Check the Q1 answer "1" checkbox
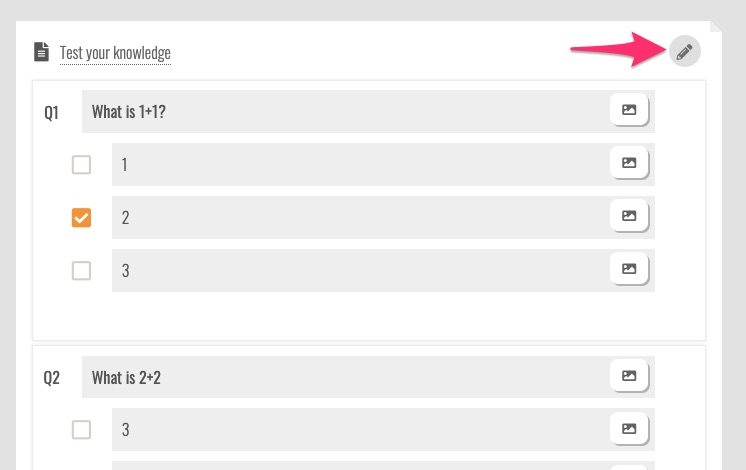This screenshot has width=746, height=470. coord(82,165)
